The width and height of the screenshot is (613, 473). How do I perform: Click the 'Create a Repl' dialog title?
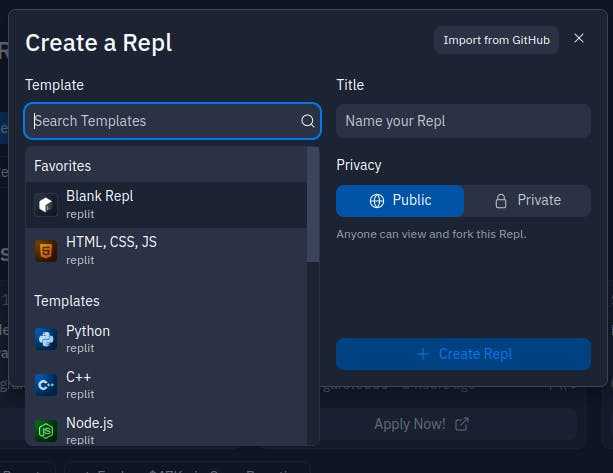99,43
